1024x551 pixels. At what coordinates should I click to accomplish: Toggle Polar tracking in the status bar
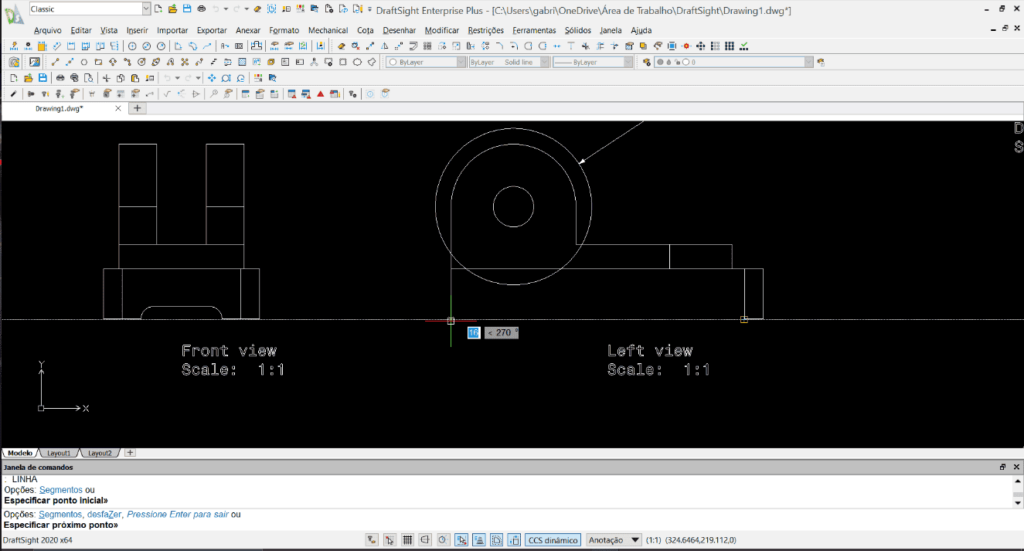click(x=443, y=540)
